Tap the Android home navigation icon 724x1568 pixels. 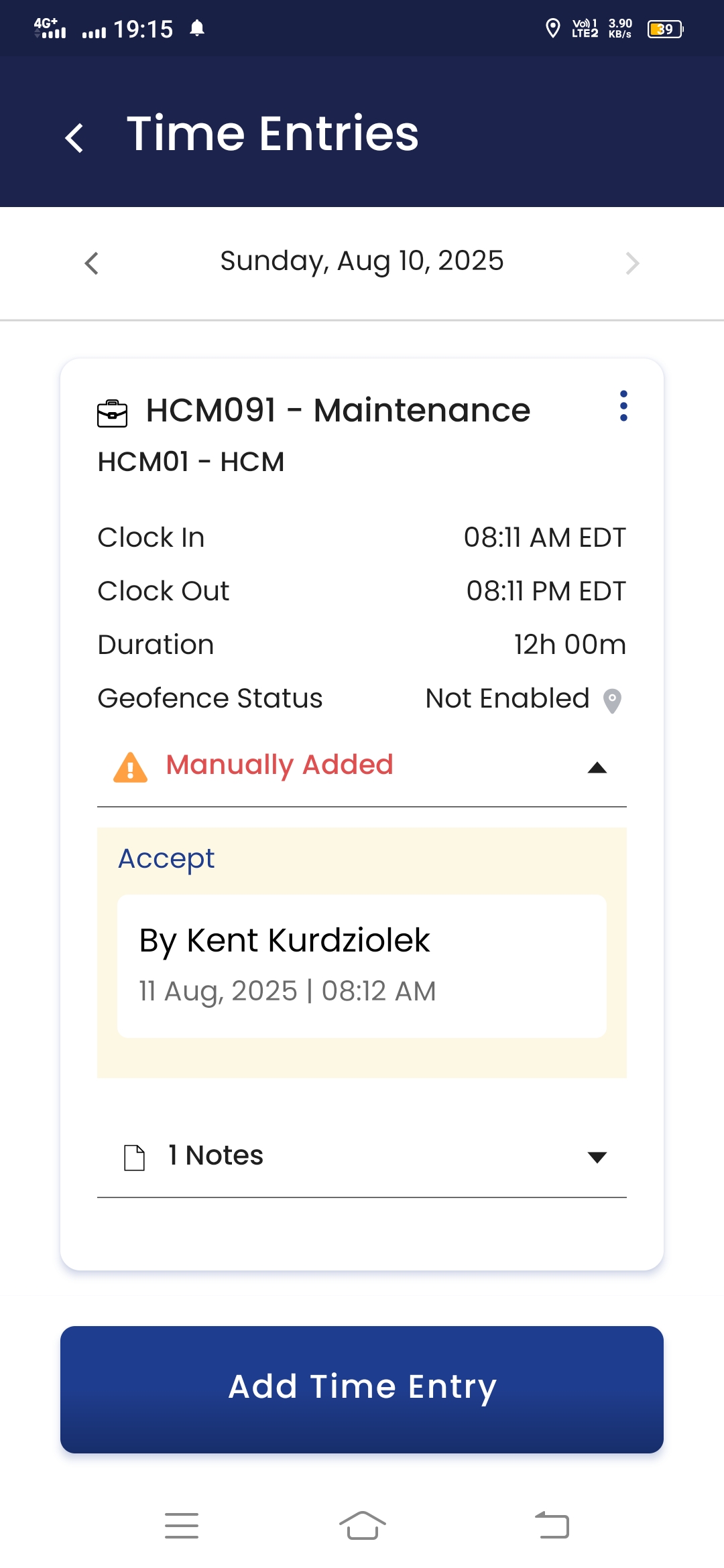[362, 1526]
